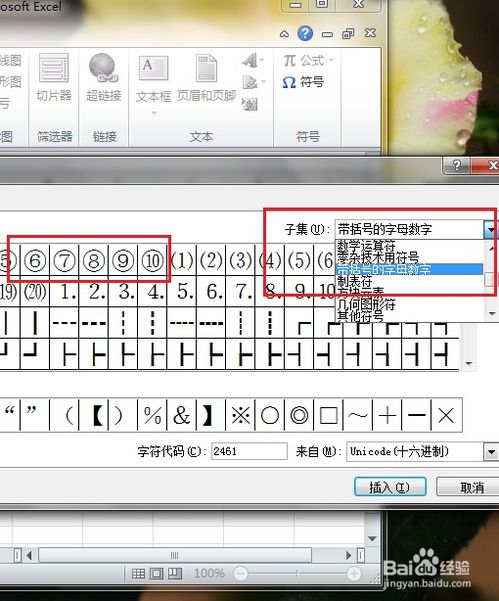Expand the WordArt dropdown arrow
499x601 pixels.
point(262,60)
